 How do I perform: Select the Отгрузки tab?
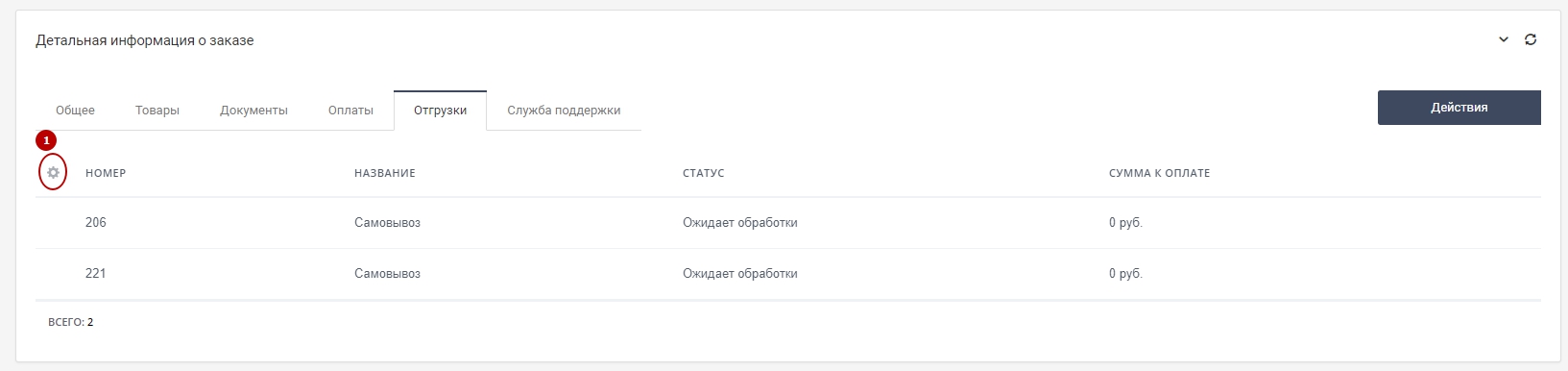(440, 111)
